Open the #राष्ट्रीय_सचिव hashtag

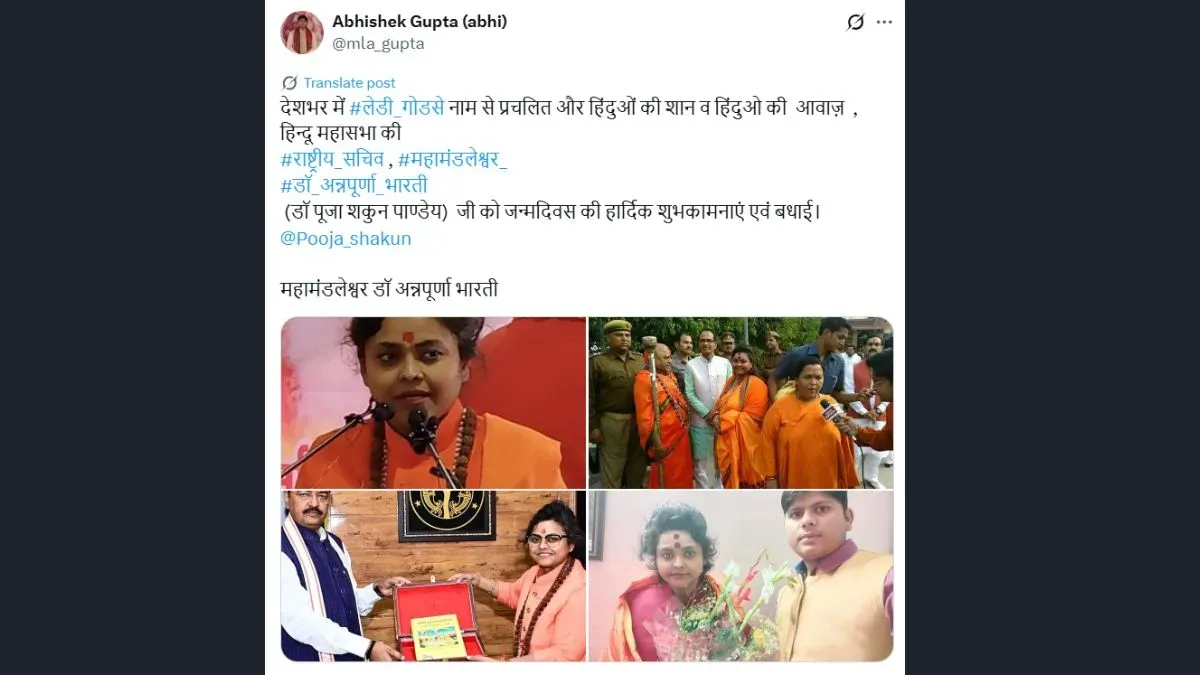(x=333, y=159)
